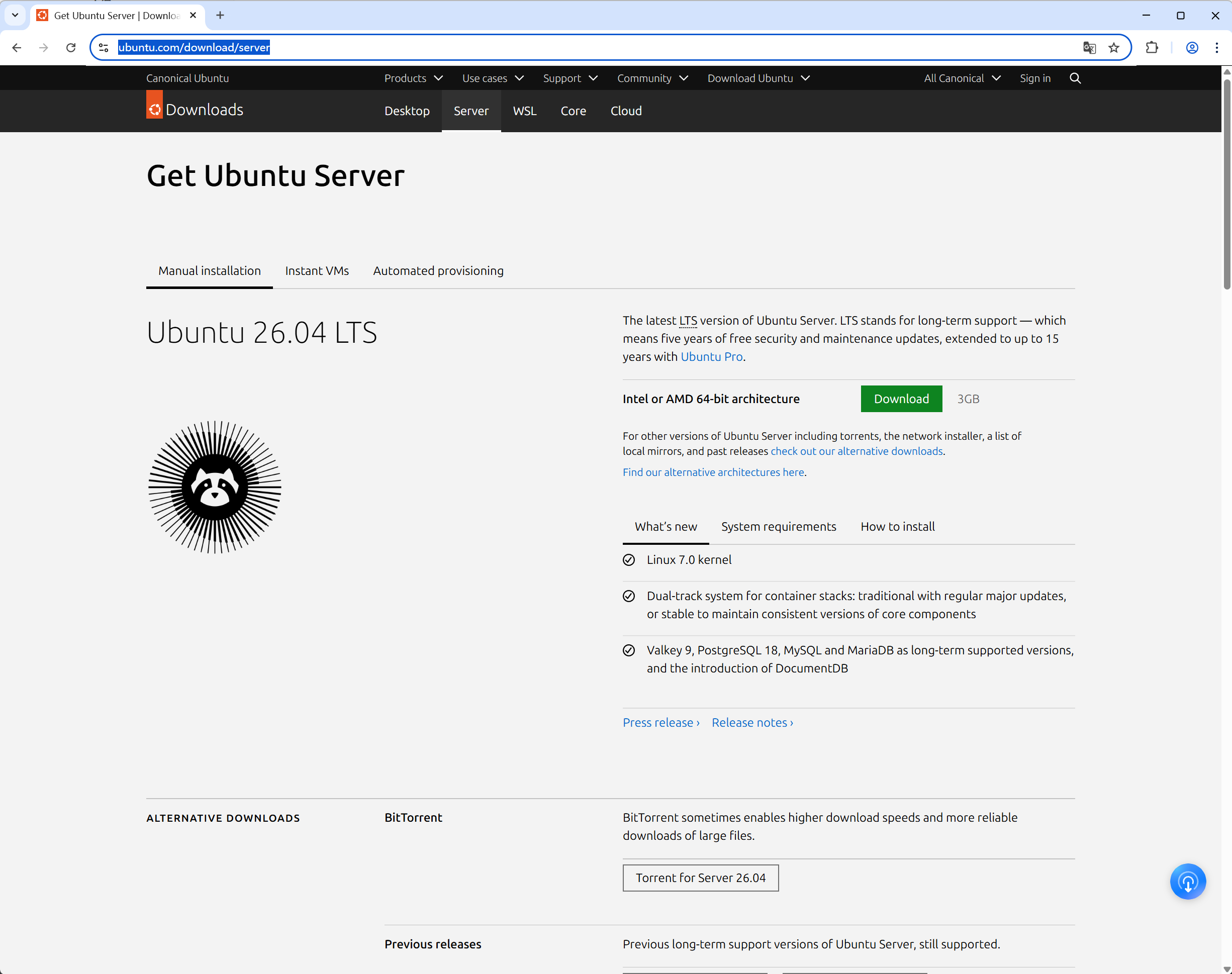The image size is (1232, 974).
Task: Expand the Products dropdown menu
Action: [x=413, y=78]
